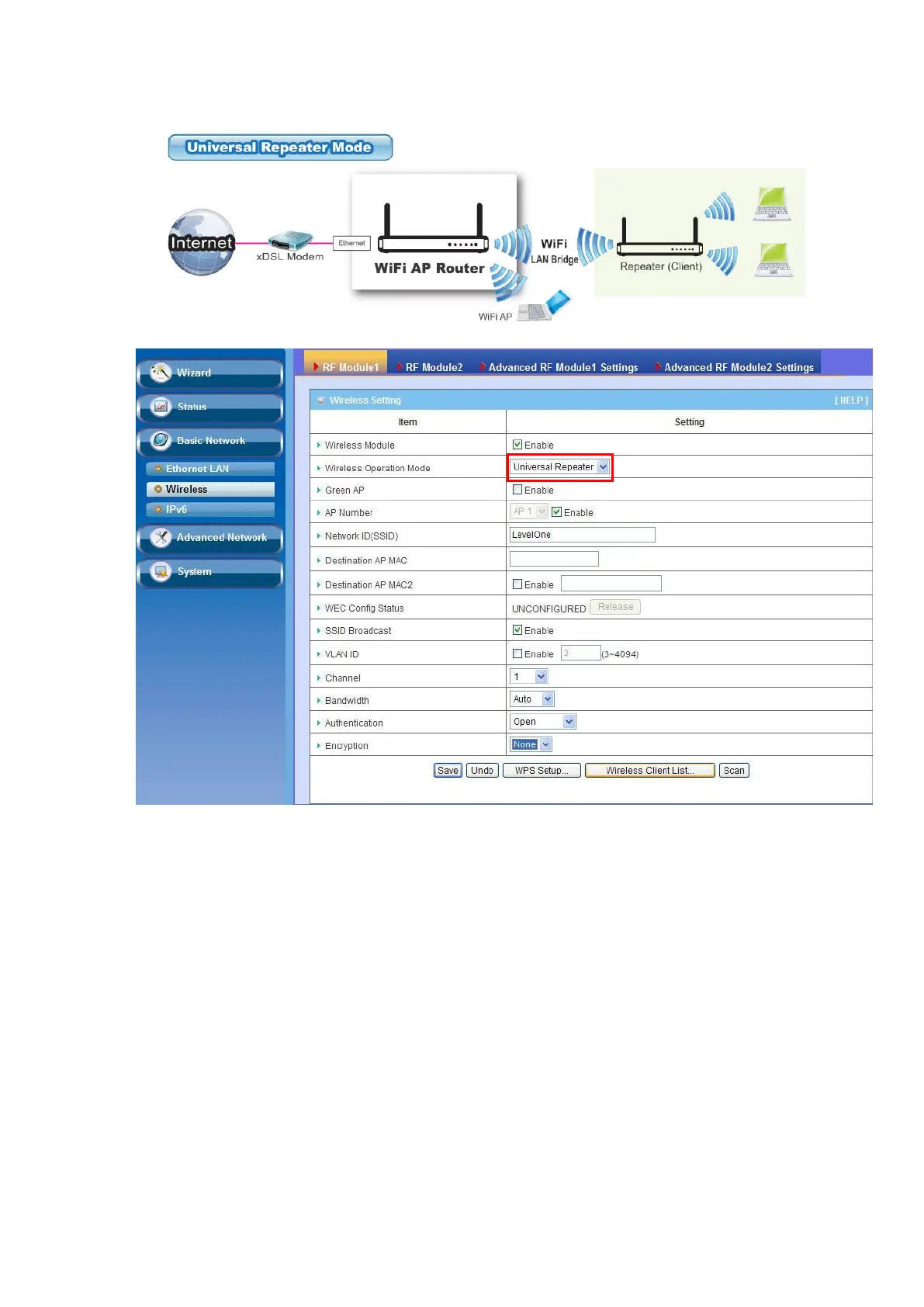Open the Authentication dropdown
Viewport: 924px width, 1307px height.
543,722
